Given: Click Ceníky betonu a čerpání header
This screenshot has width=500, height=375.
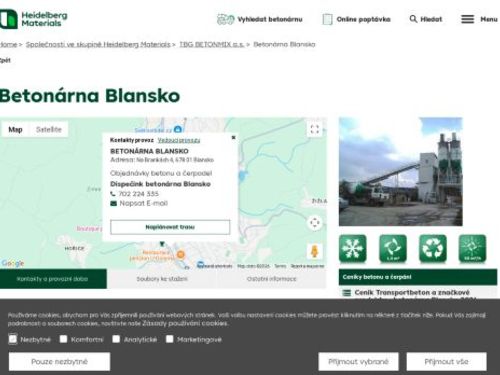Looking at the screenshot, I should (418, 277).
